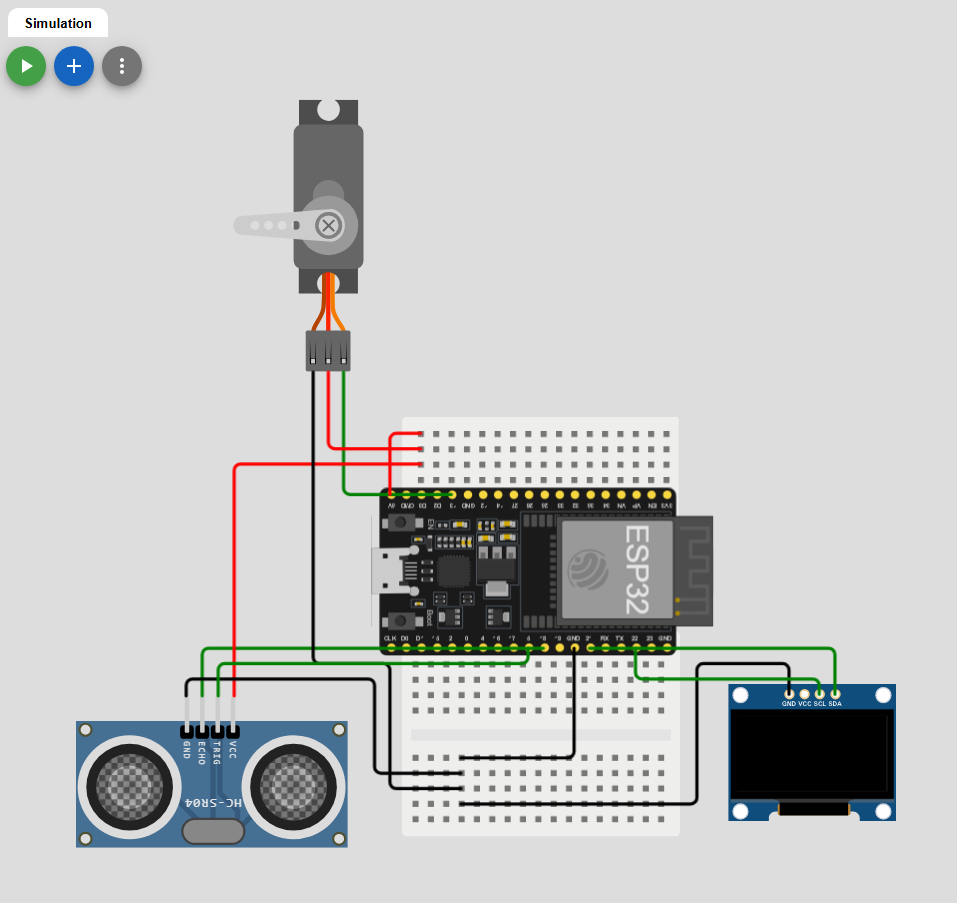The width and height of the screenshot is (957, 903).
Task: Click the servo horn center screw
Action: (328, 226)
